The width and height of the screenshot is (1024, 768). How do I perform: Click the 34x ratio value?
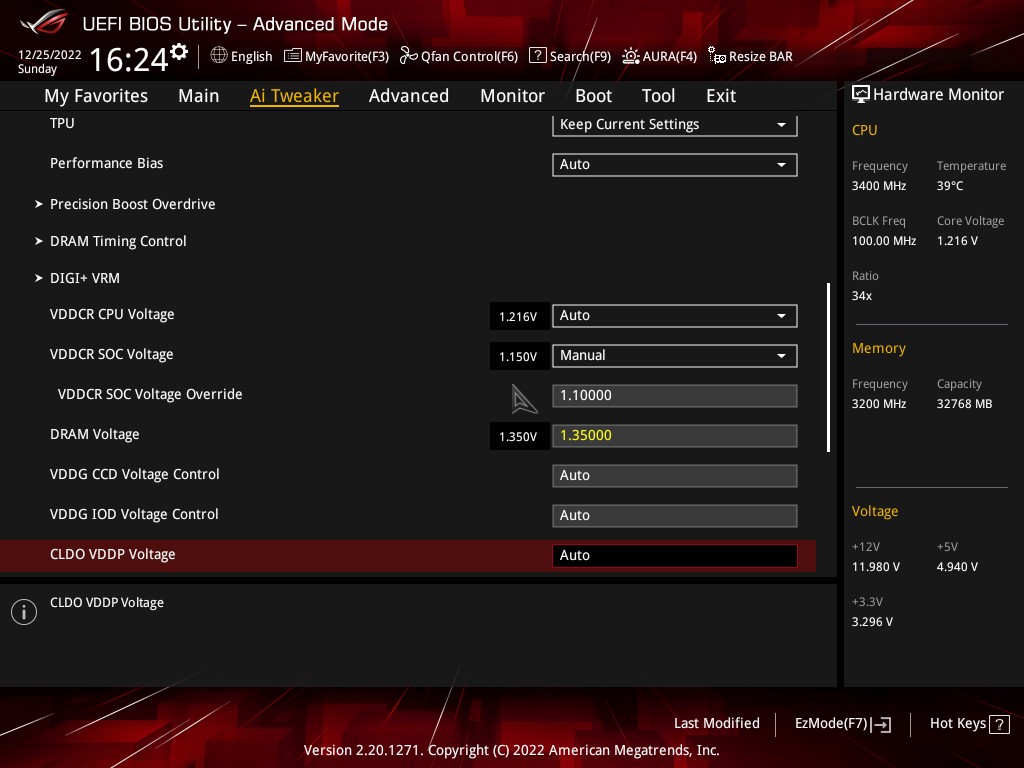[861, 296]
